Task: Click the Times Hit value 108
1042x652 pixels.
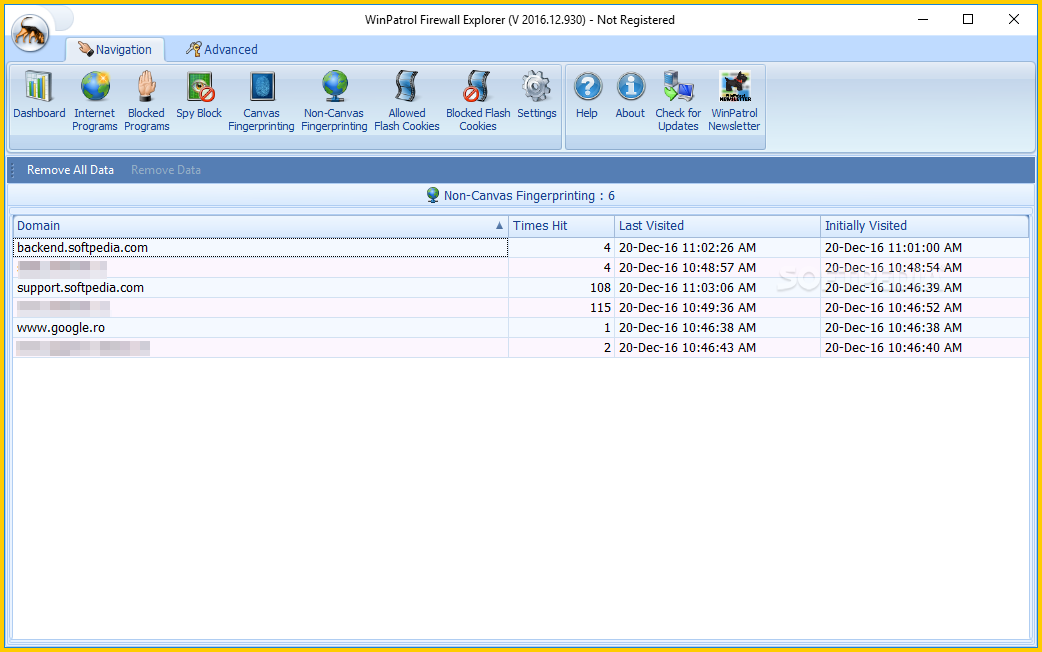Action: pyautogui.click(x=600, y=288)
